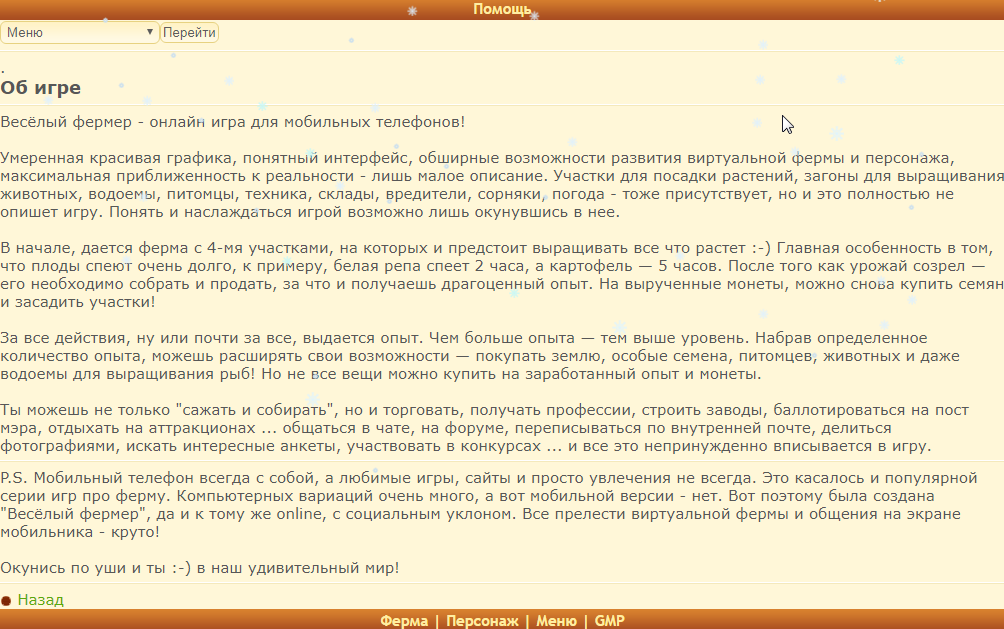Image resolution: width=1004 pixels, height=629 pixels.
Task: Click the line 'Весёлый фермер - онлайн игра'
Action: coord(232,122)
